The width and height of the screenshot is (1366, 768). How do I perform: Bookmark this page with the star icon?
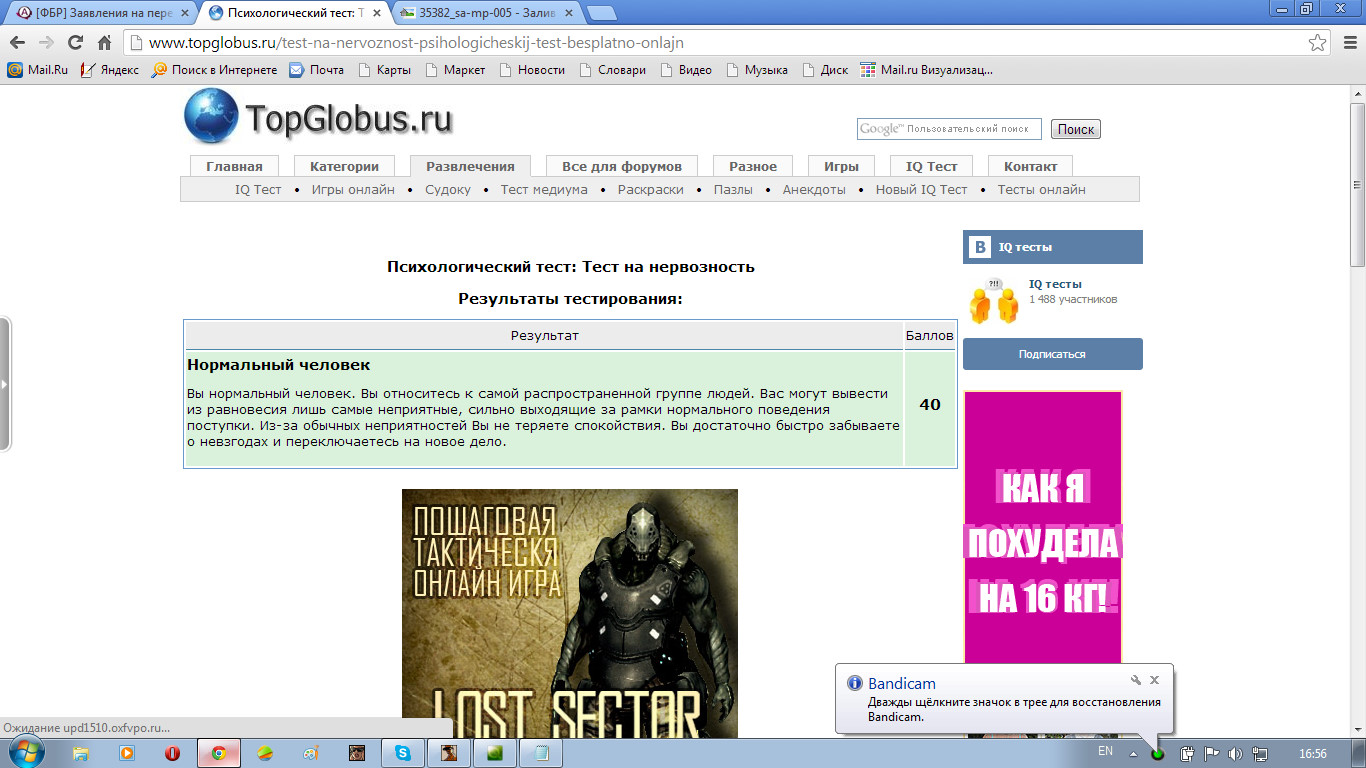coord(1318,43)
